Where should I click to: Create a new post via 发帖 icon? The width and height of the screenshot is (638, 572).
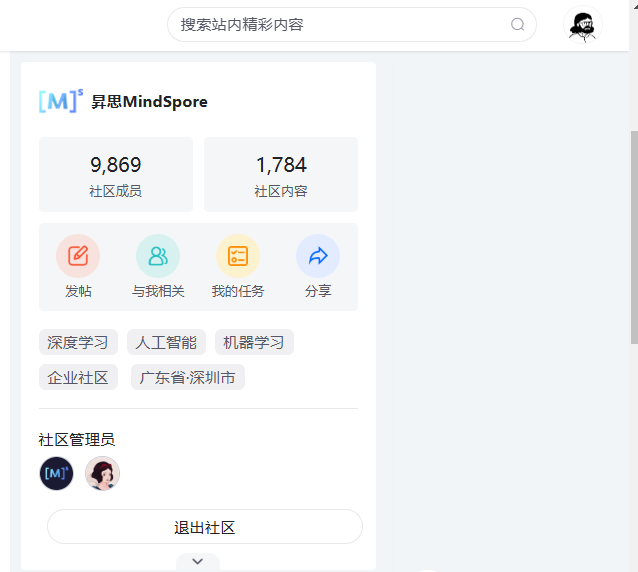click(x=78, y=256)
